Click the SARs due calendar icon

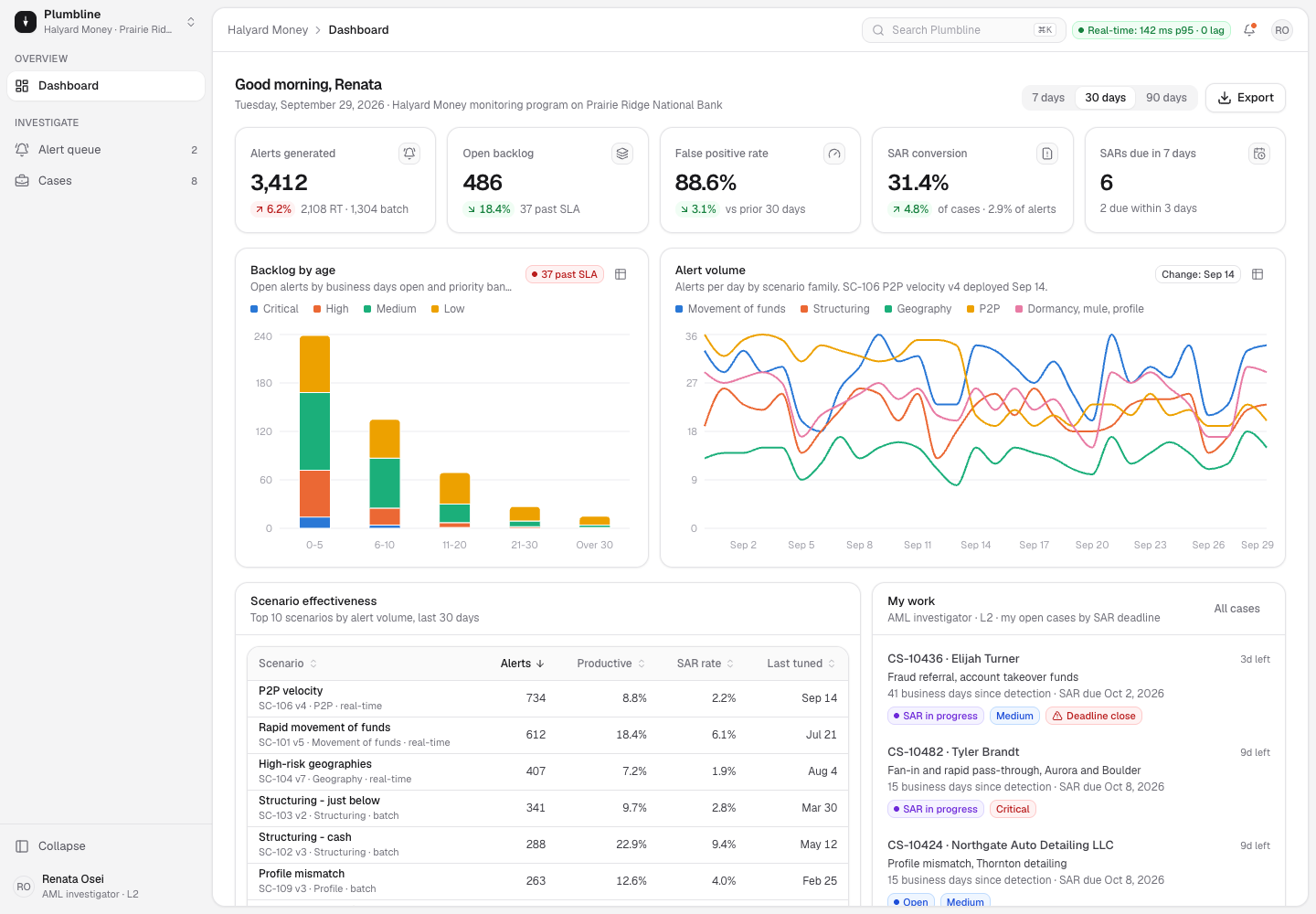tap(1259, 154)
